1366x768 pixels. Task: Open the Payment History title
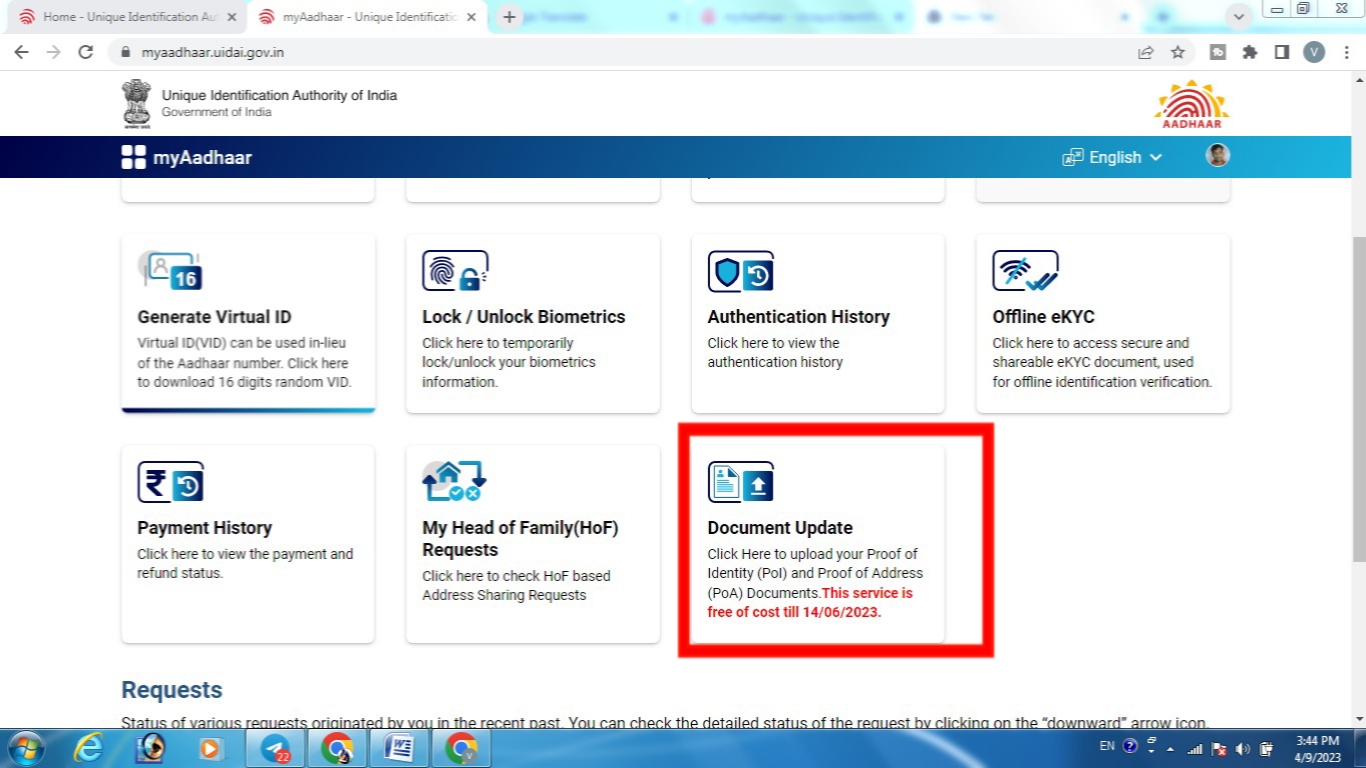[x=204, y=528]
